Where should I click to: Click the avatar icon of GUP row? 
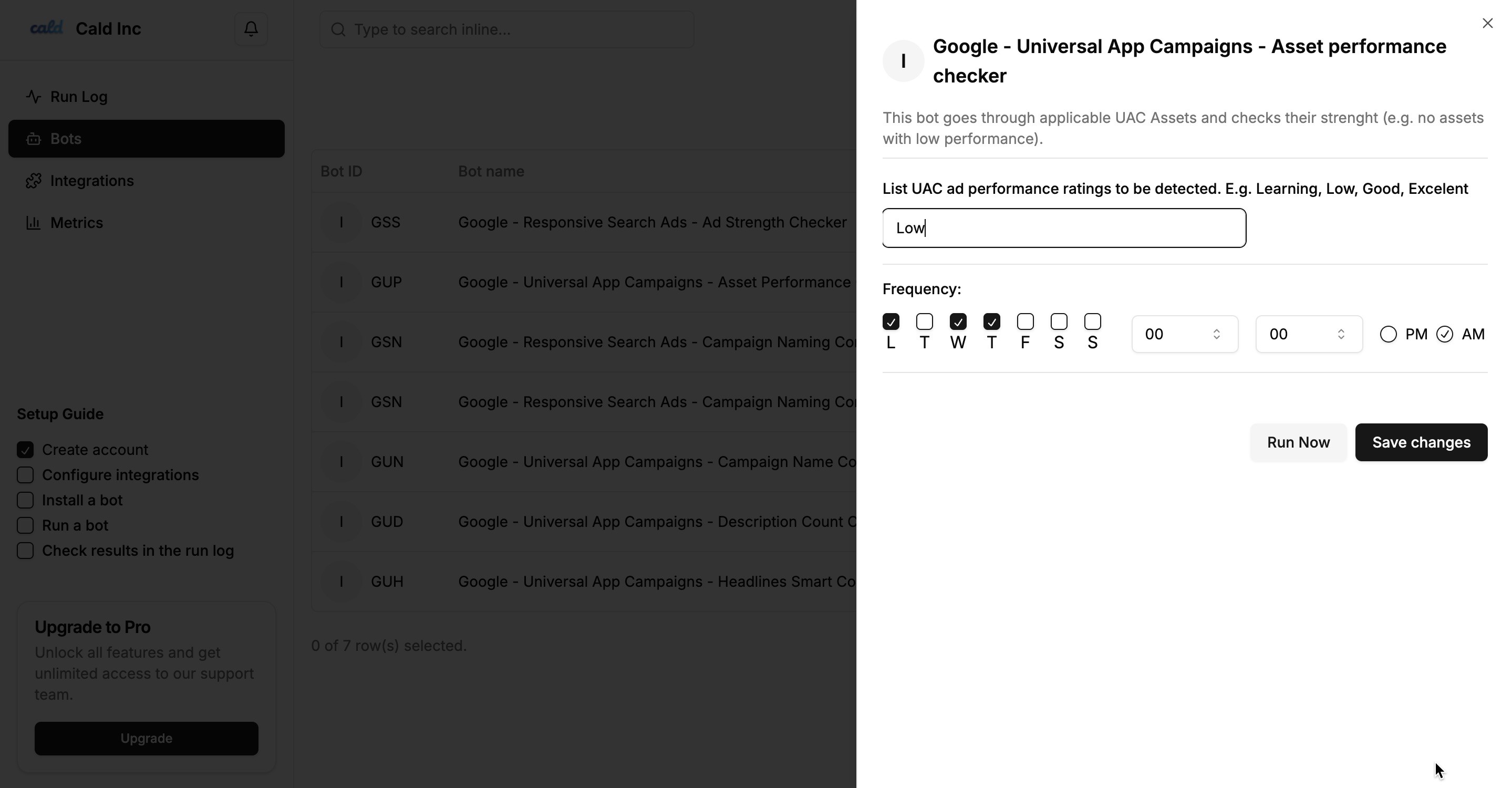341,282
